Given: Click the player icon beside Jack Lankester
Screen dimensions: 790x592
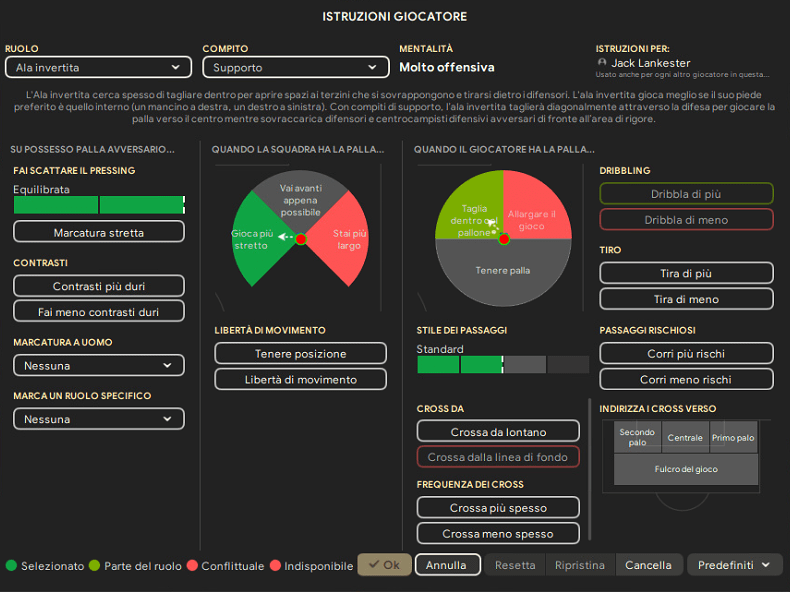Looking at the screenshot, I should (602, 62).
